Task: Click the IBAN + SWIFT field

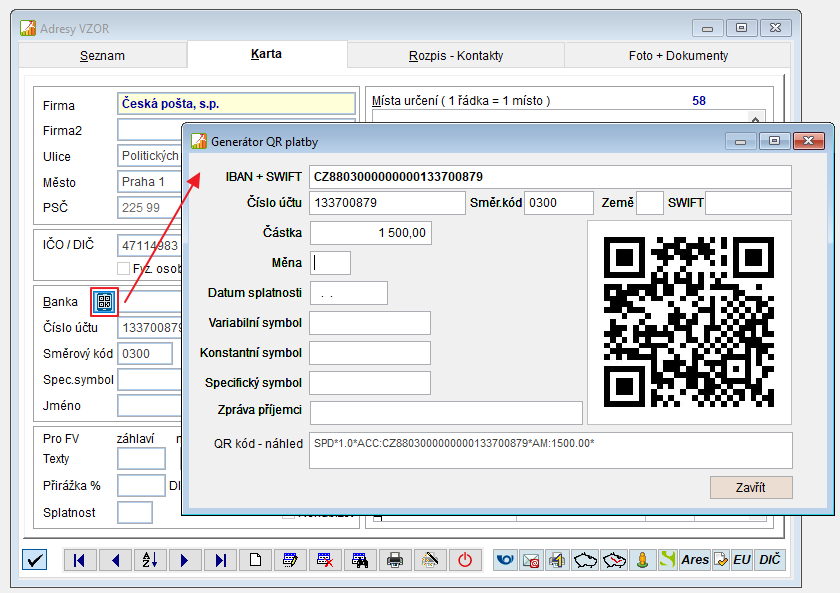Action: 550,177
